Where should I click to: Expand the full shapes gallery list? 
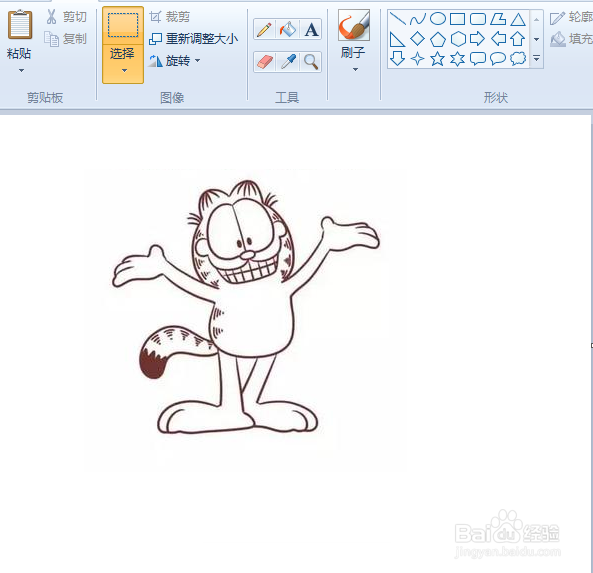coord(536,58)
